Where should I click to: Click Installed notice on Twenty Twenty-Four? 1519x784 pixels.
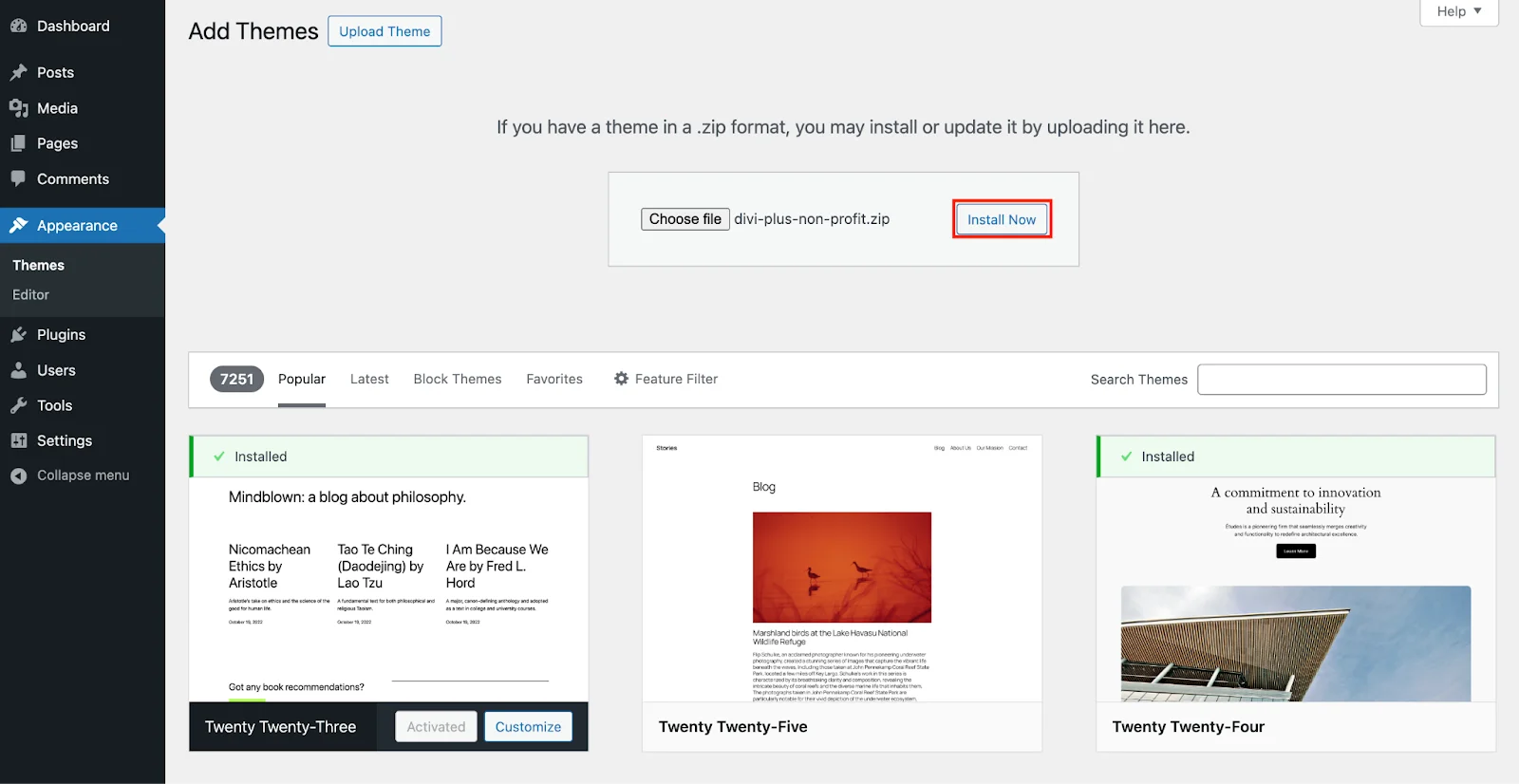(x=1296, y=457)
